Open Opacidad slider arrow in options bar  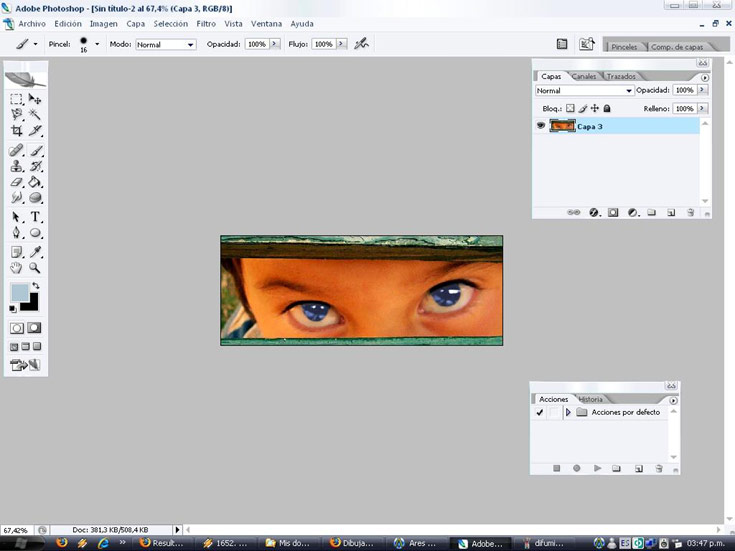click(x=275, y=44)
